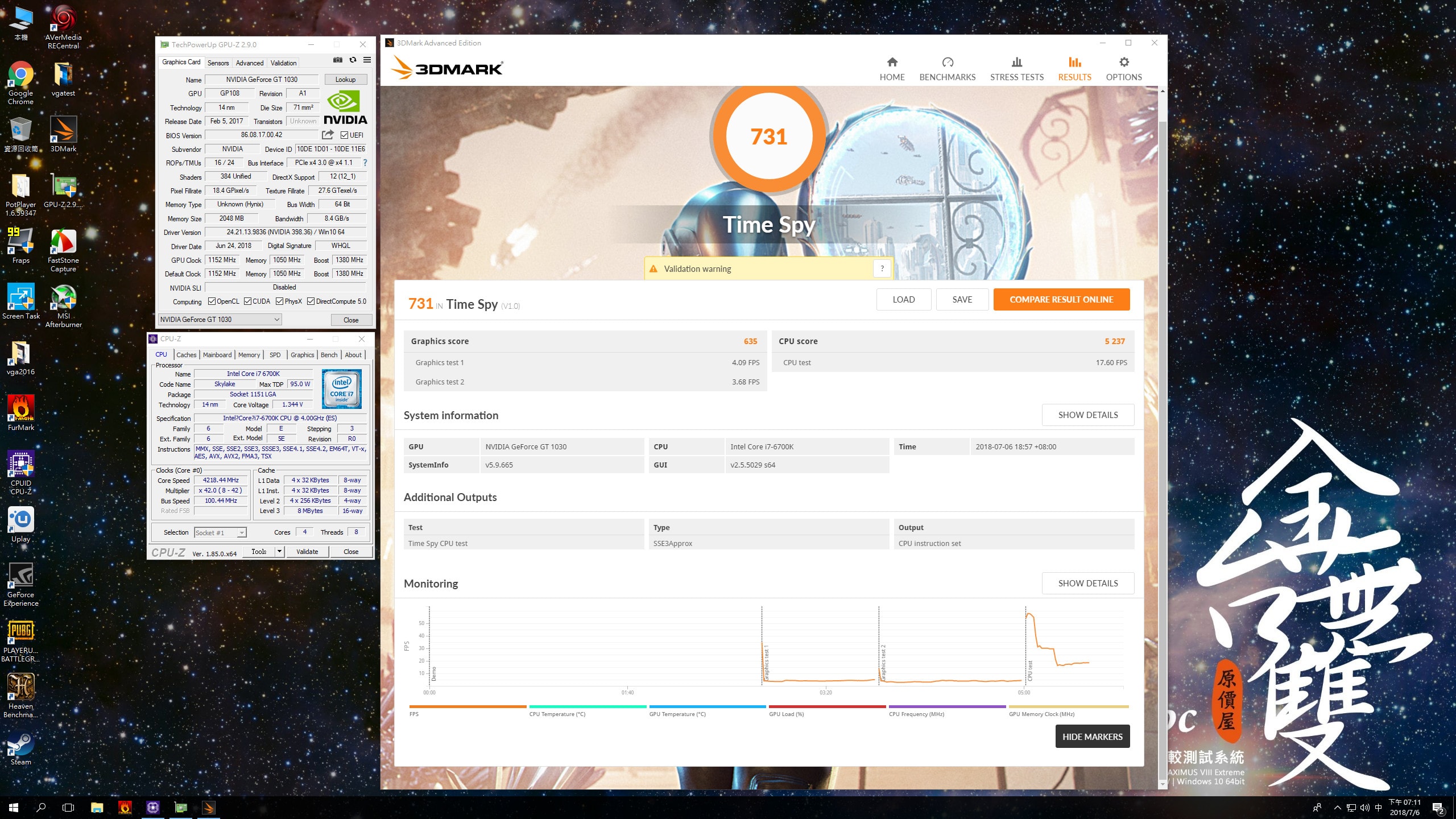
Task: Click Compare Result Online button
Action: [x=1061, y=300]
